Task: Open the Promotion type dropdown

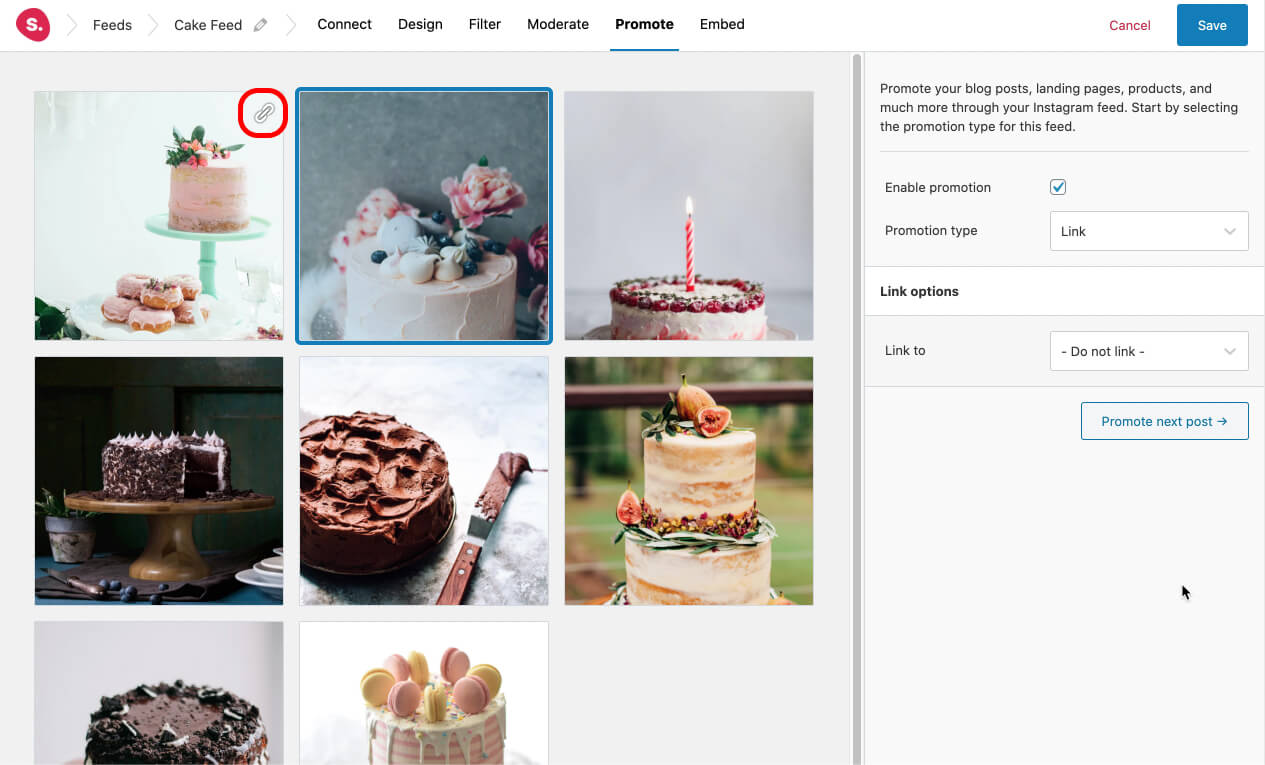Action: (x=1149, y=231)
